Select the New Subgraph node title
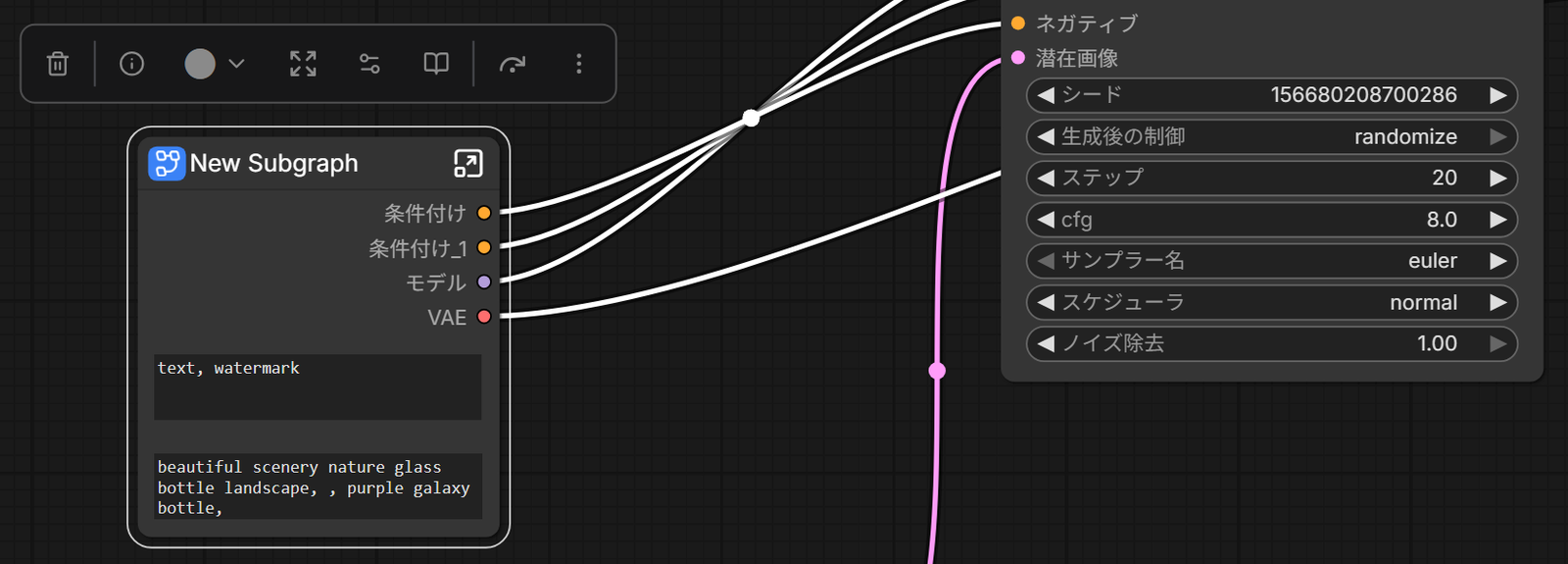This screenshot has width=1568, height=564. [x=274, y=163]
